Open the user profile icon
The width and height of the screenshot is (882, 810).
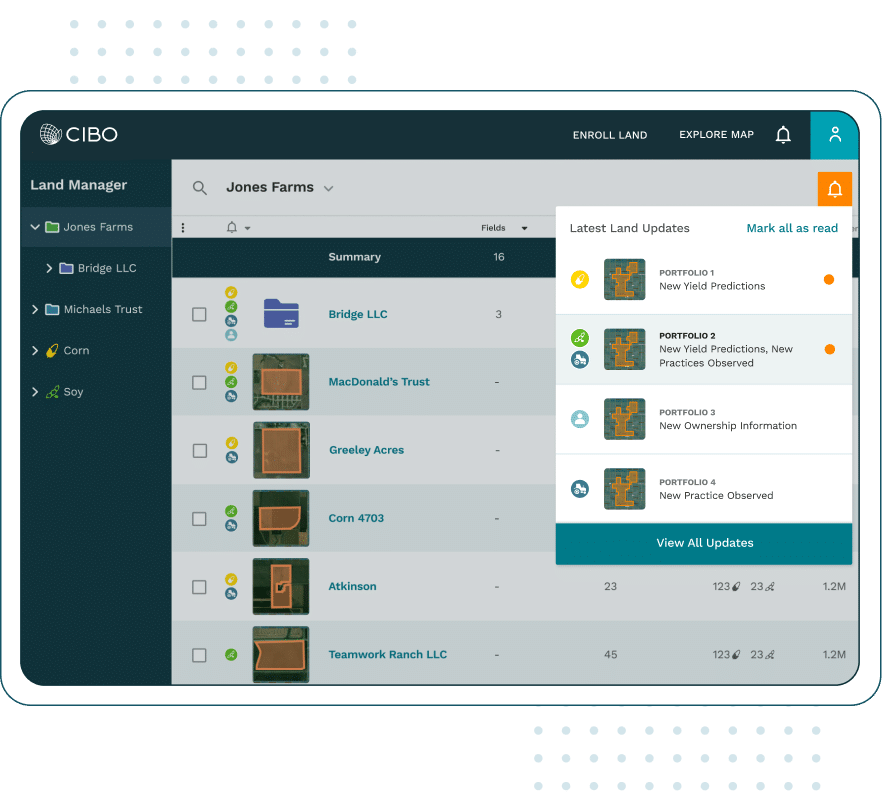click(x=835, y=135)
